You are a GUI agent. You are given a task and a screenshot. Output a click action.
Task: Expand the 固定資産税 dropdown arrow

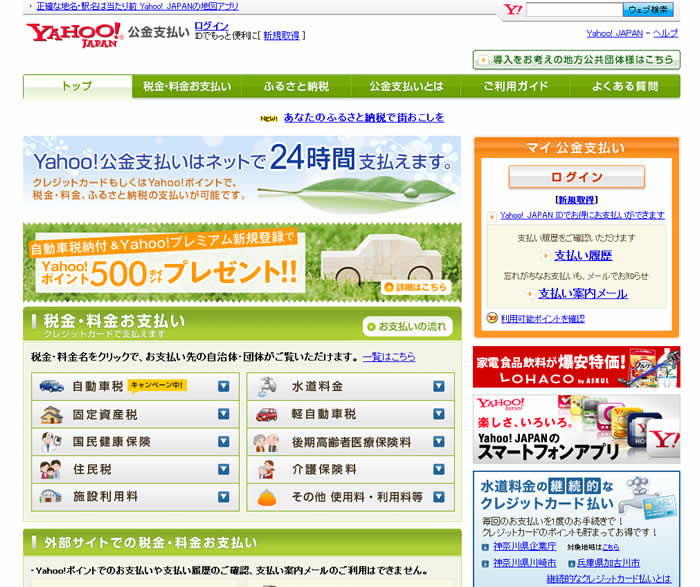tap(224, 414)
